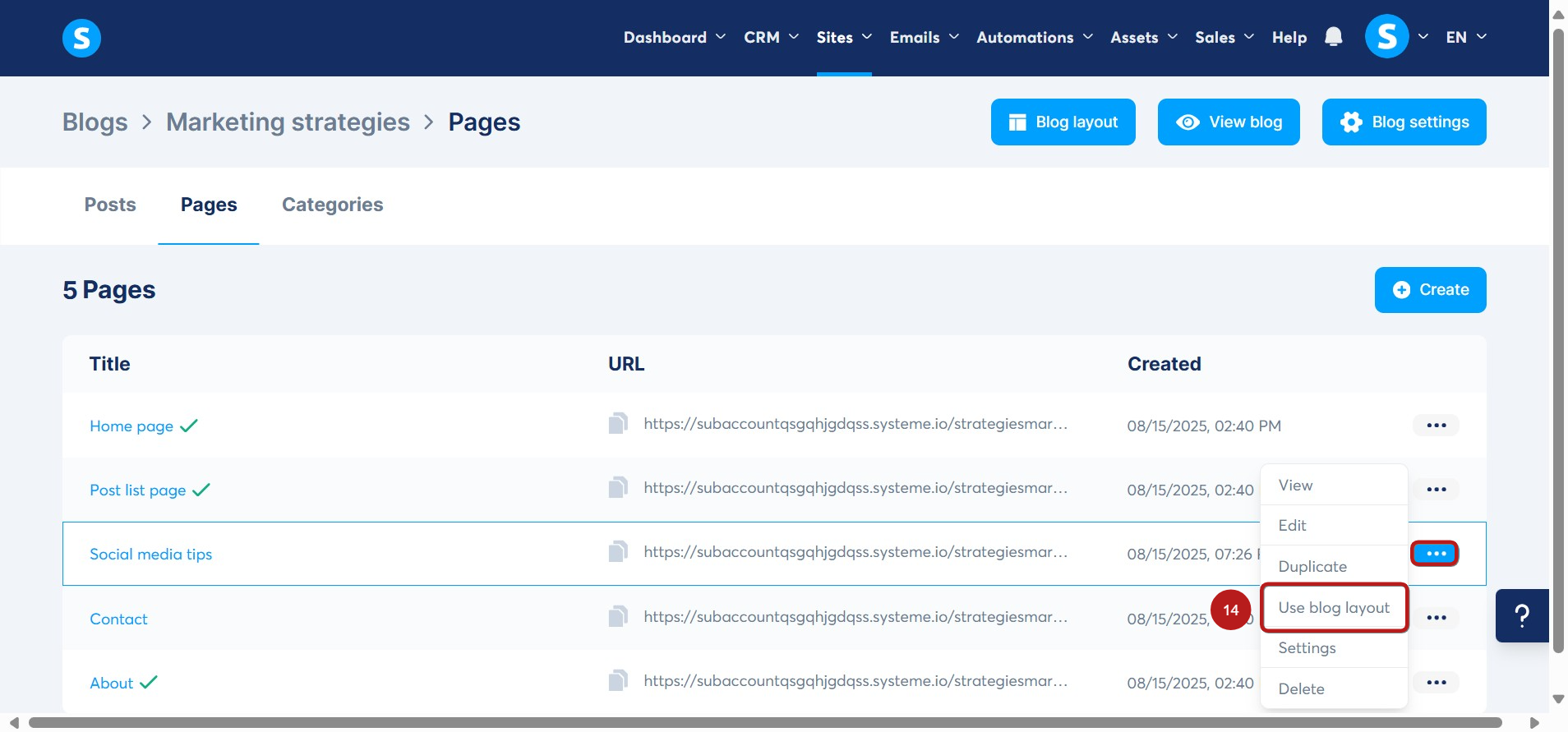The height and width of the screenshot is (732, 1568).
Task: Click the Blog layout button
Action: pos(1063,122)
